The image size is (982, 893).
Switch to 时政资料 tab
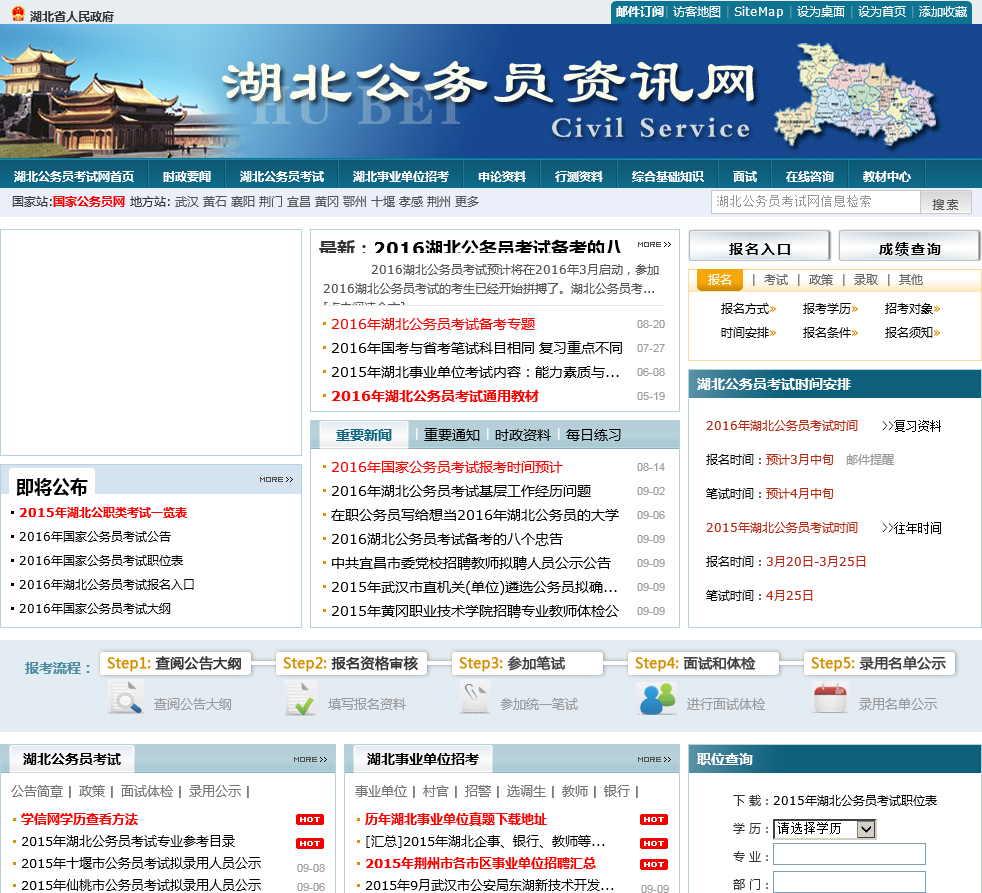pos(522,435)
